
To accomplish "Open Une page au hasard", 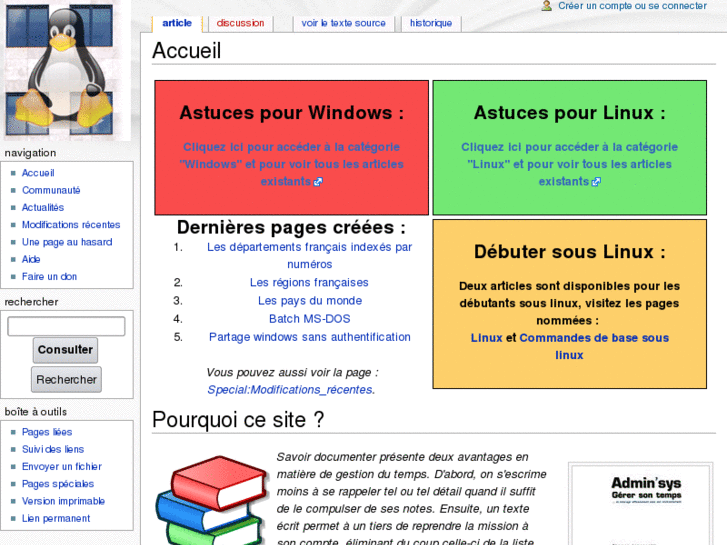I will tap(67, 242).
